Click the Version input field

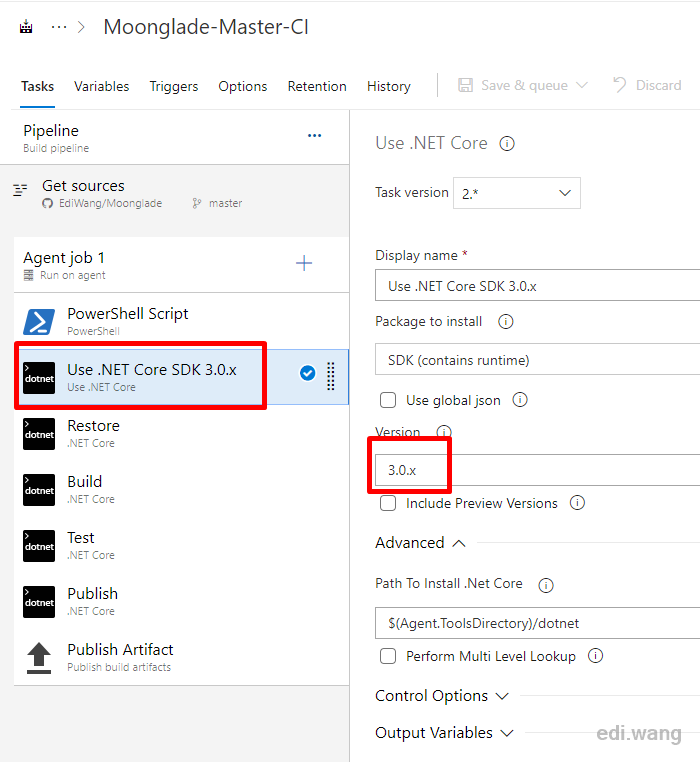(537, 470)
